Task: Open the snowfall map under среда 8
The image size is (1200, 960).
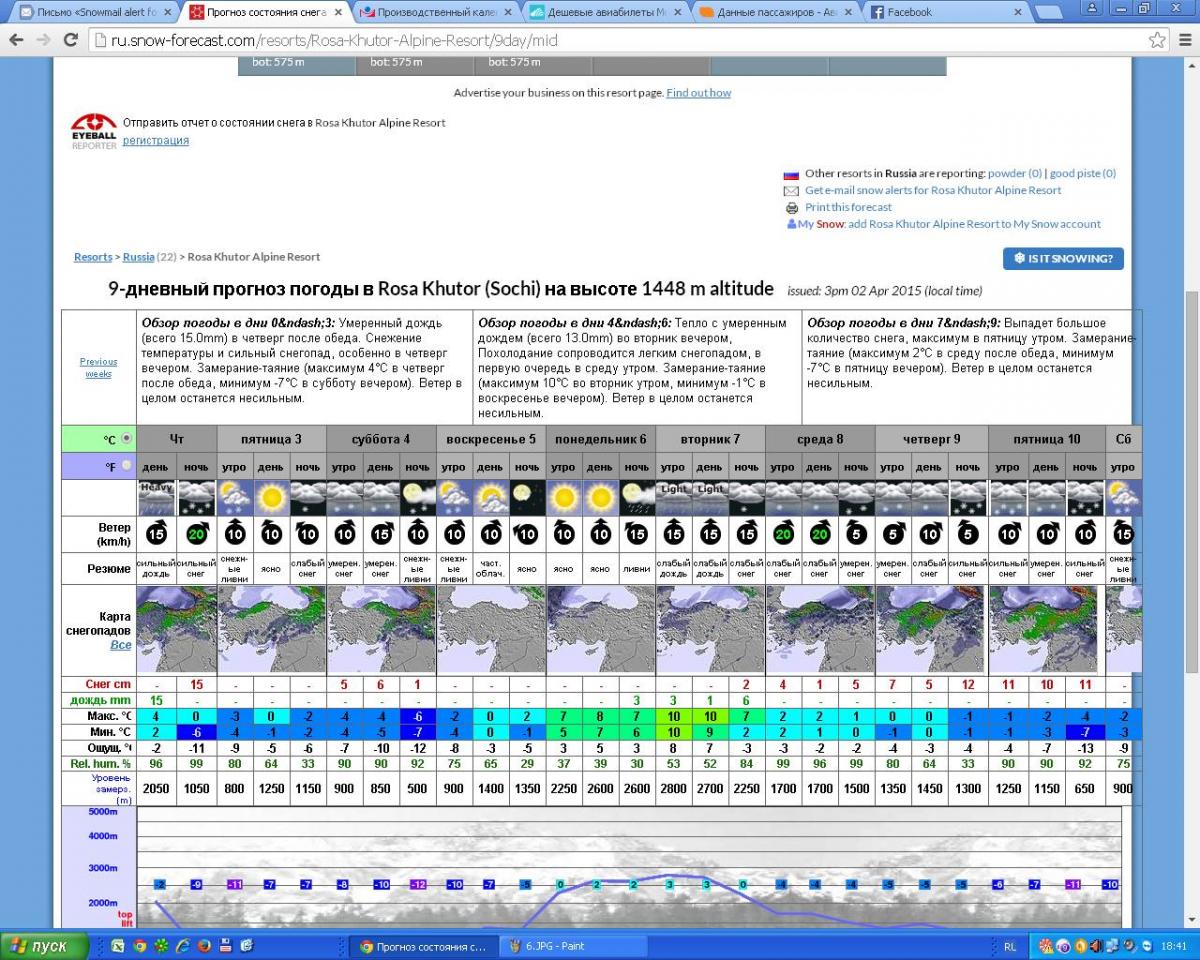Action: (820, 629)
